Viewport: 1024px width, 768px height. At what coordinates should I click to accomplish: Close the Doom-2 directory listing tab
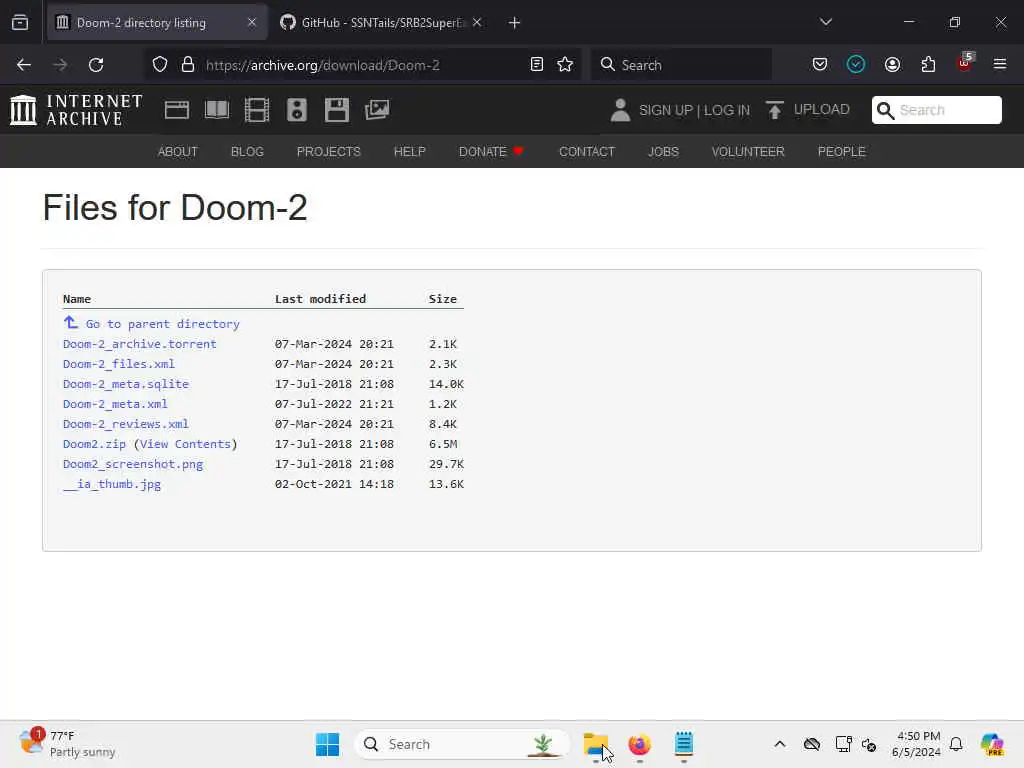252,23
